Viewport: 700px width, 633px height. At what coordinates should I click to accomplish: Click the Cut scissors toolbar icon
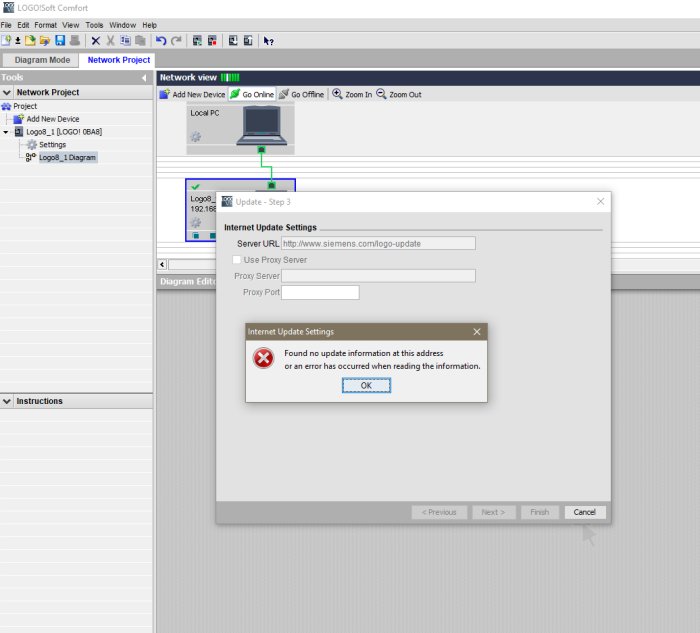[110, 41]
